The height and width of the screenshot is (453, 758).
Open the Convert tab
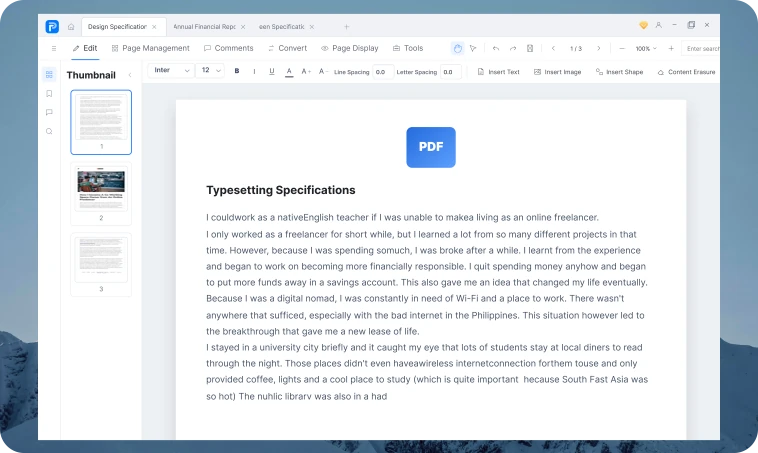(287, 48)
